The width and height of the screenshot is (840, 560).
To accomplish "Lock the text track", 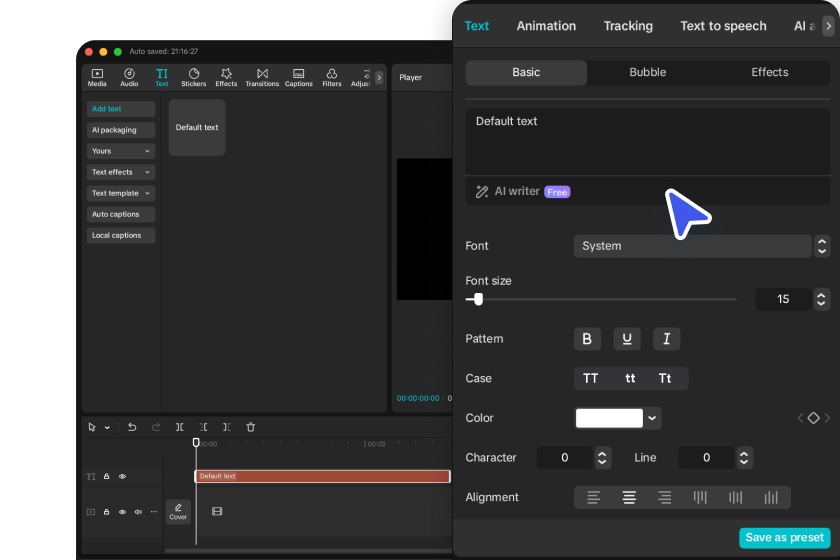I will click(x=107, y=476).
